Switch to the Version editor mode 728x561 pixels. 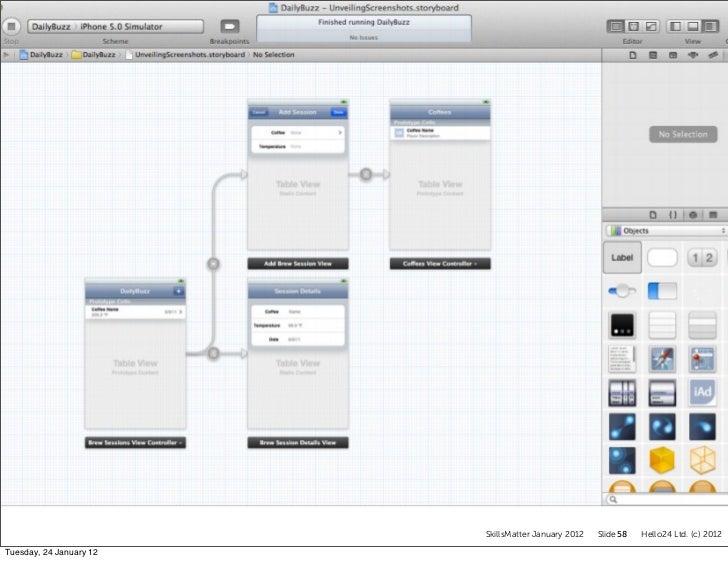pos(651,26)
